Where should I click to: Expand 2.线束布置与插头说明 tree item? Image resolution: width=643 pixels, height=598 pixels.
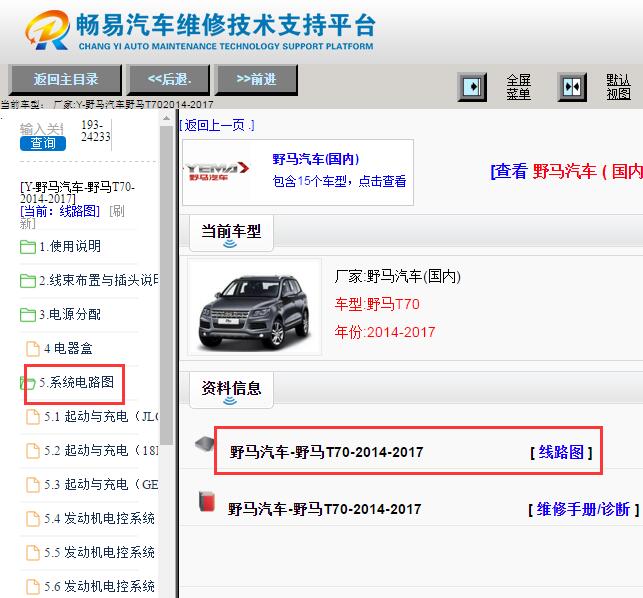click(x=99, y=281)
